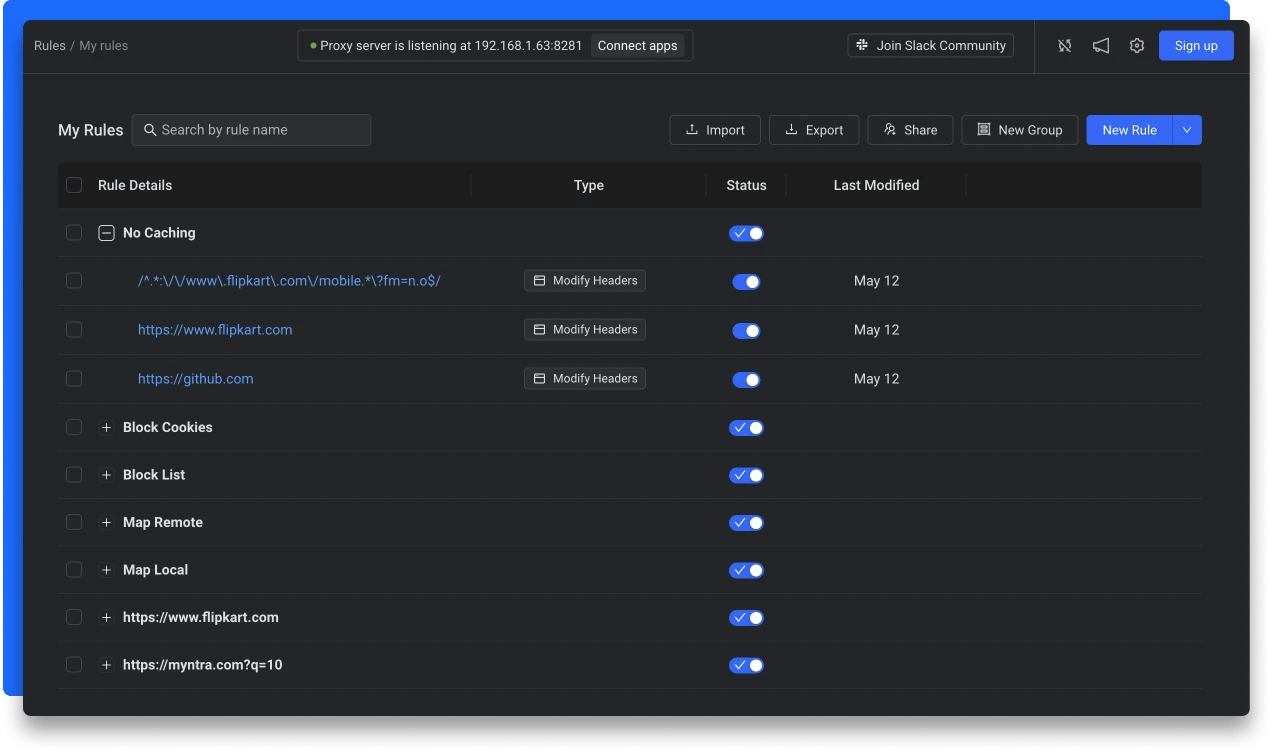Click the search magnifier icon
This screenshot has height=753, width=1273.
click(x=150, y=130)
